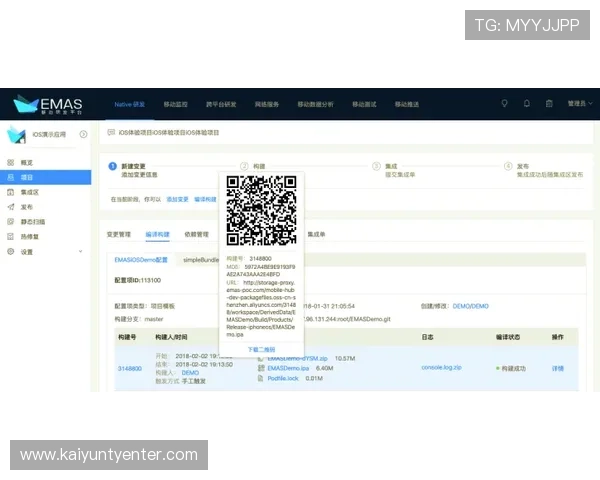Click step 1 新建变更 circle
The height and width of the screenshot is (480, 600).
pyautogui.click(x=112, y=166)
